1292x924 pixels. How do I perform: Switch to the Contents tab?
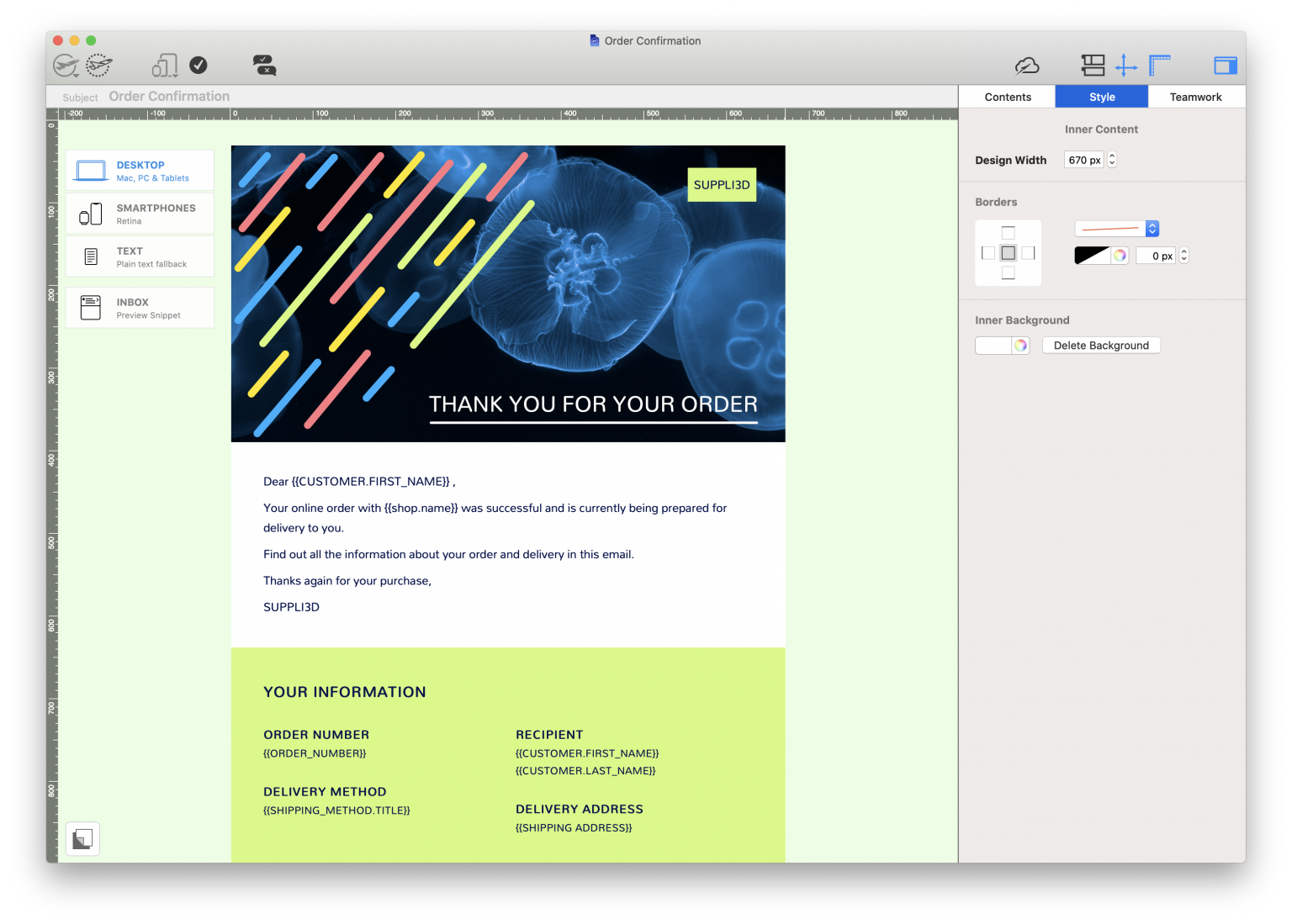click(1007, 96)
